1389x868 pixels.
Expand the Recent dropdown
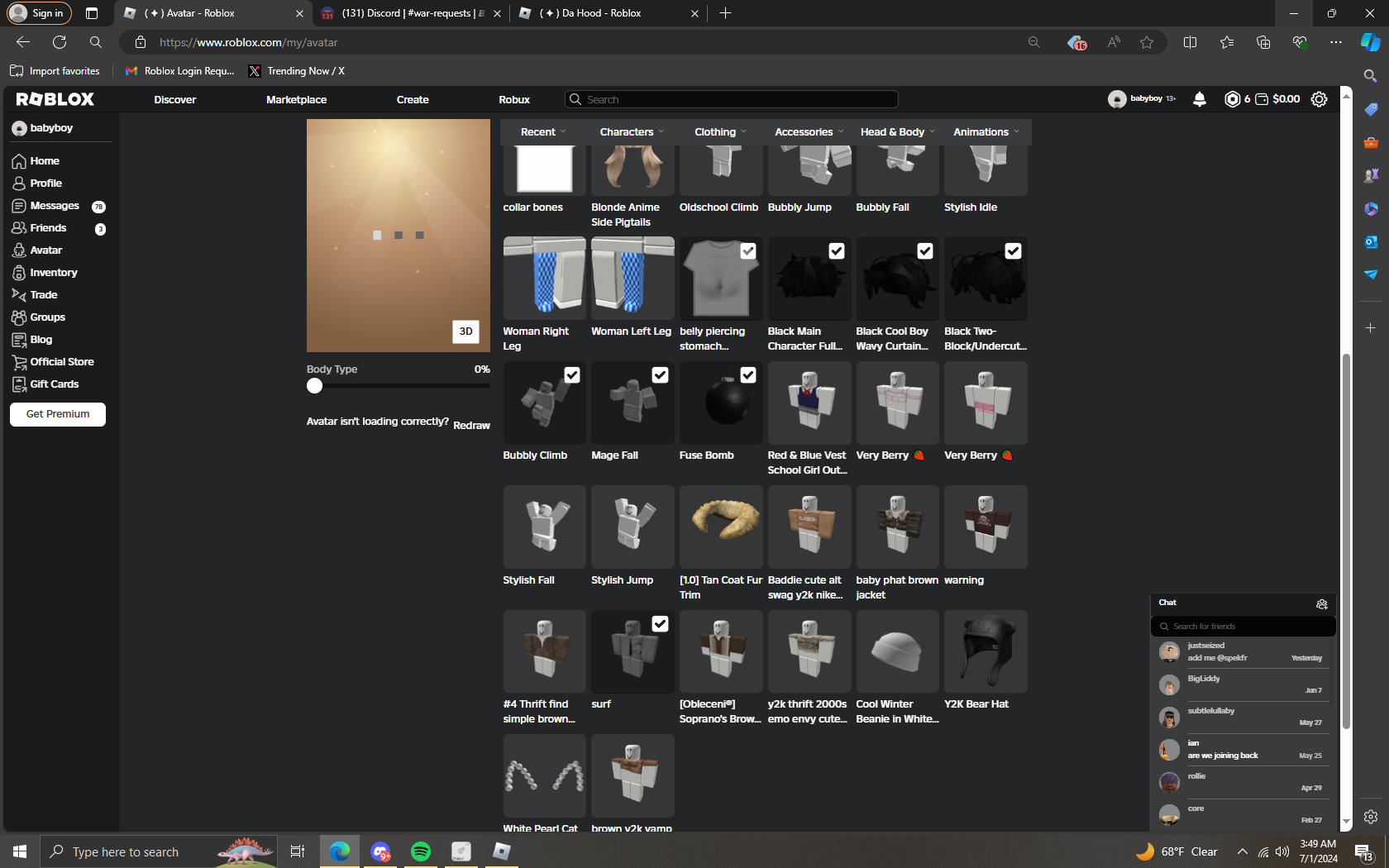543,132
